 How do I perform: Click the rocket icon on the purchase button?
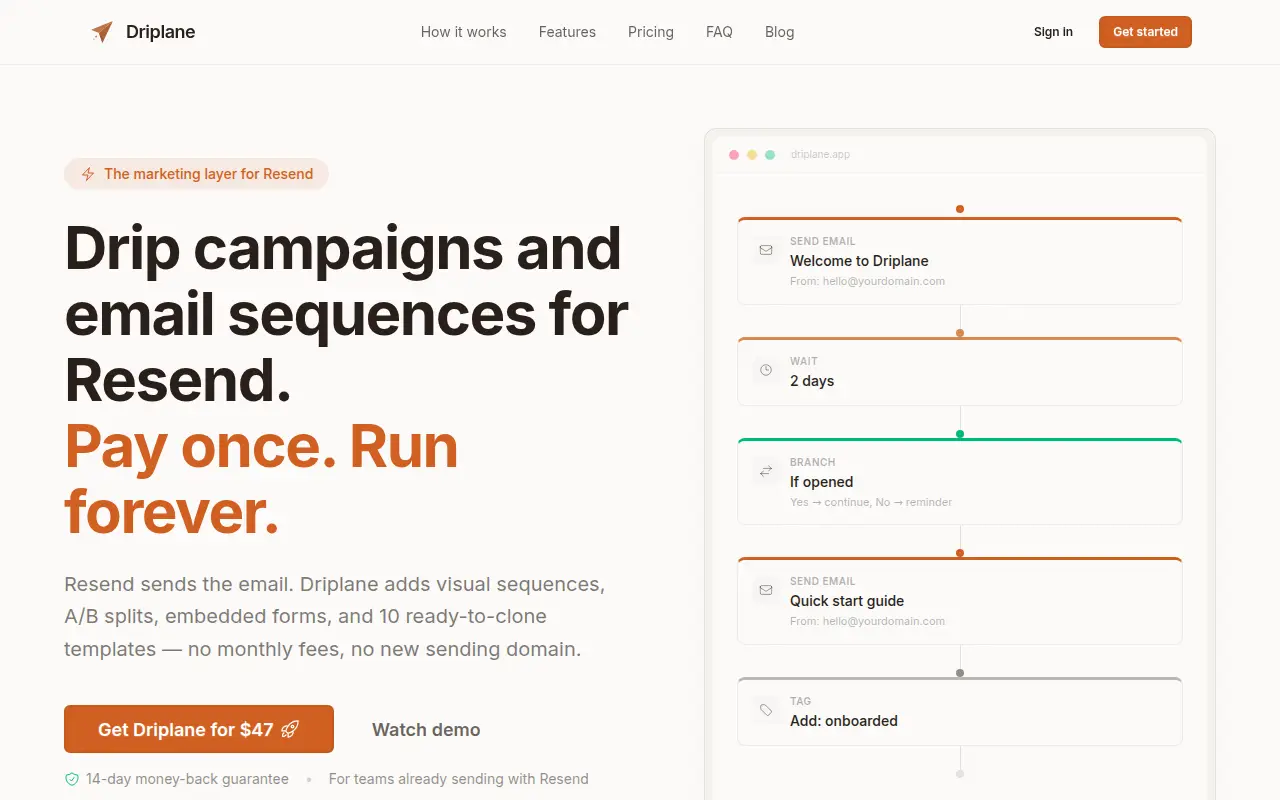tap(290, 729)
